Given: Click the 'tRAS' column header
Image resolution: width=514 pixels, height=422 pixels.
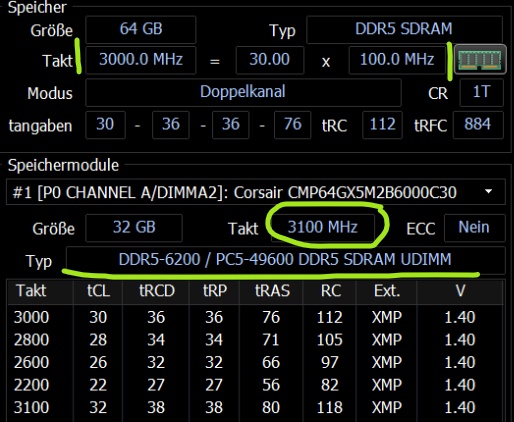Looking at the screenshot, I should click(272, 291).
